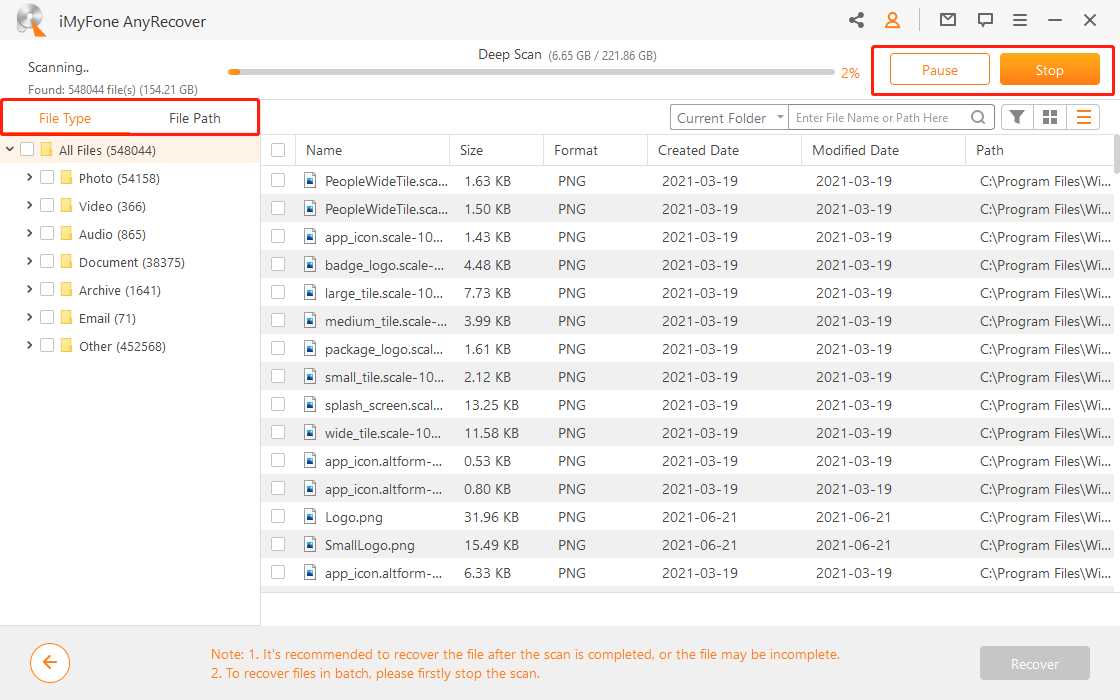
Task: Switch to thumbnail grid view
Action: 1050,117
